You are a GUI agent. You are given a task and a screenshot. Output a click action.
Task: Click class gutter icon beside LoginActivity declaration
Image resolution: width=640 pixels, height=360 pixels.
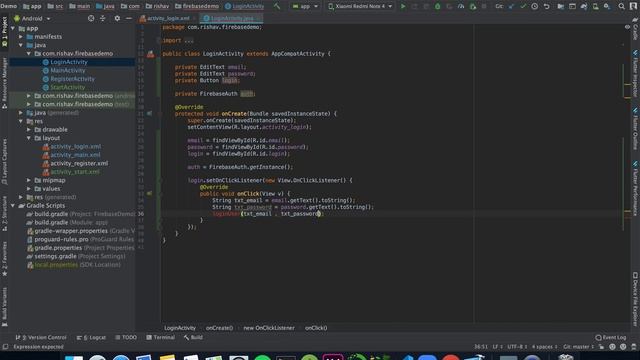[151, 53]
